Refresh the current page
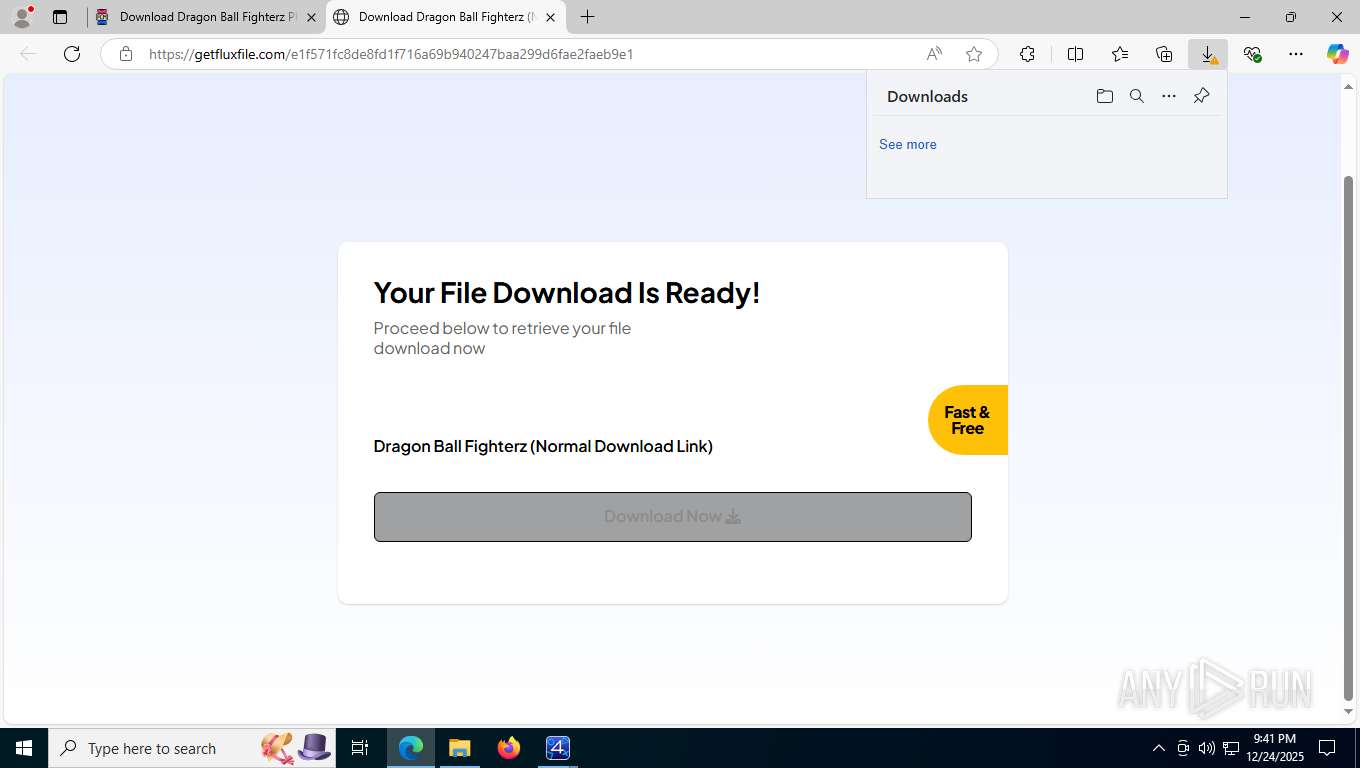The image size is (1360, 768). pos(72,54)
